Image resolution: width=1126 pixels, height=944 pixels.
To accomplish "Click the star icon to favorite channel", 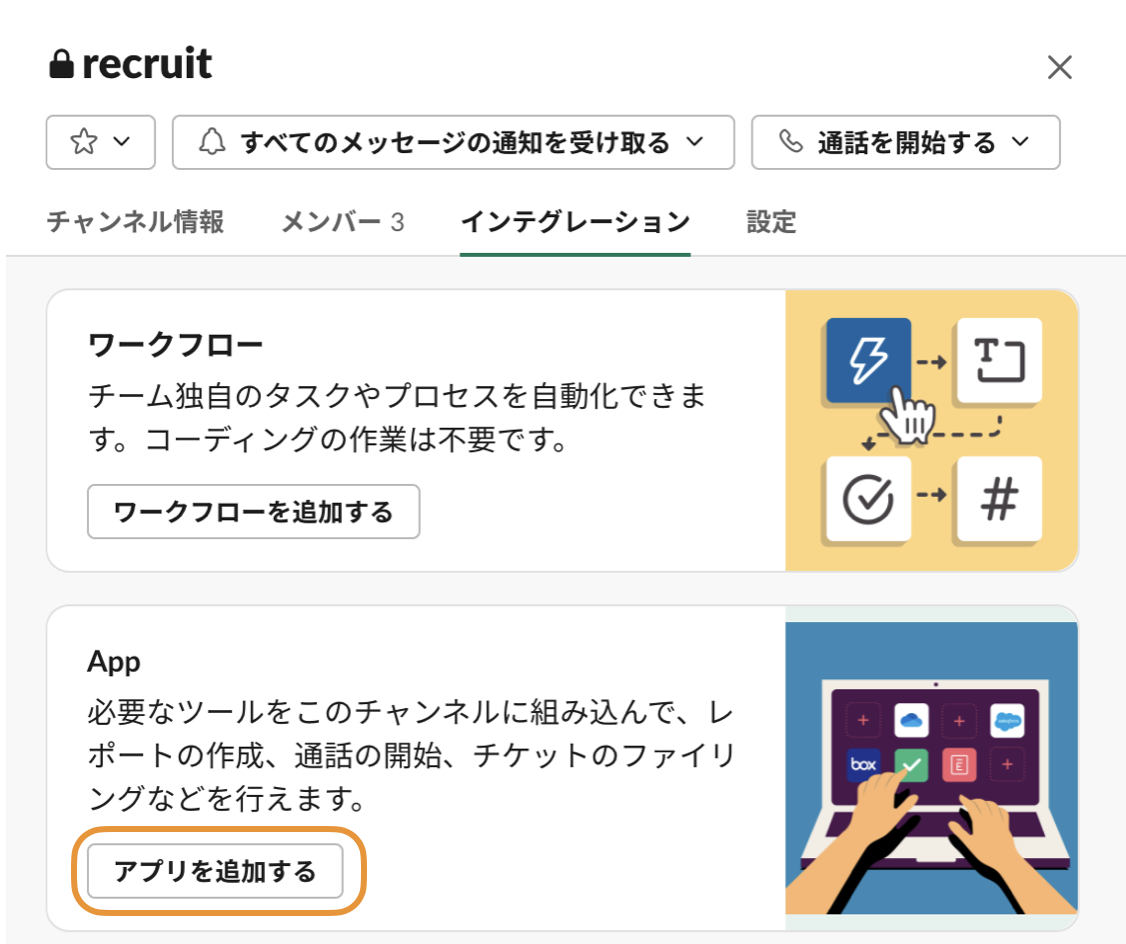I will (x=84, y=141).
